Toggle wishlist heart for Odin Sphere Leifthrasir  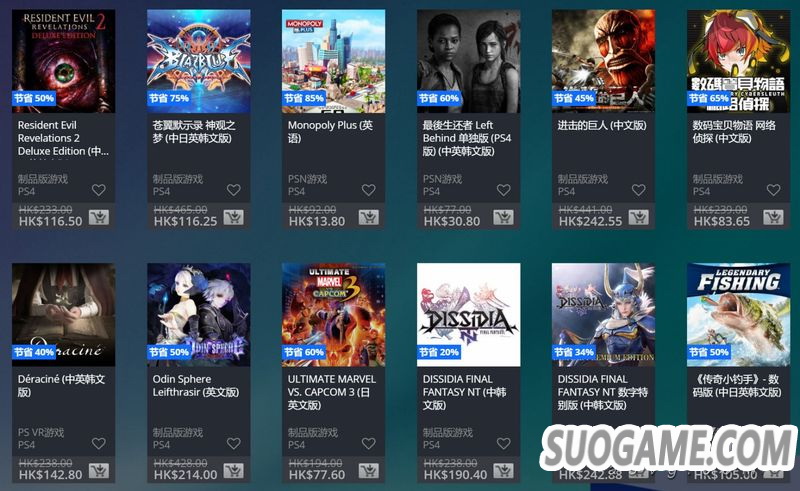pos(234,444)
